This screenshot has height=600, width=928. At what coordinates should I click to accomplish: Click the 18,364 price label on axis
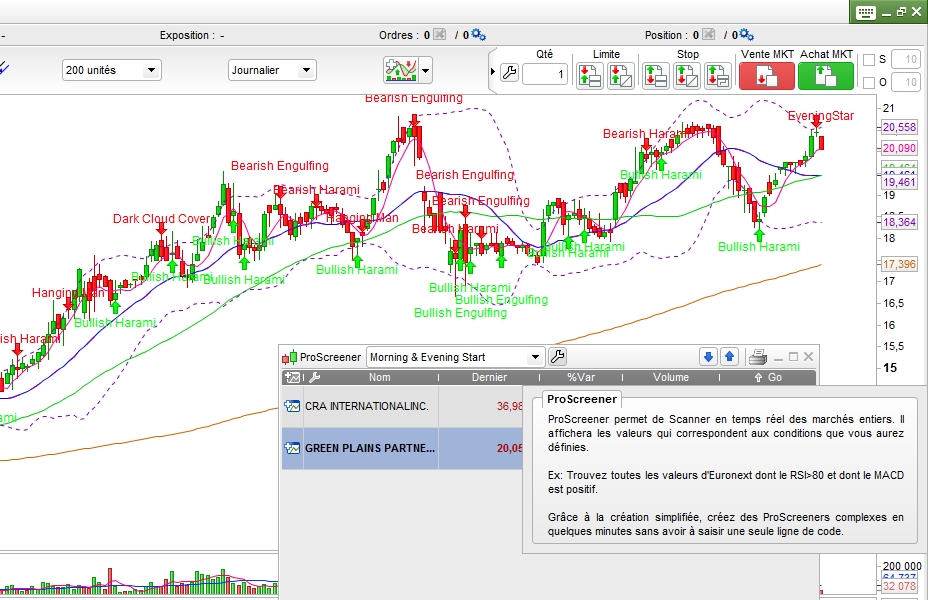898,222
